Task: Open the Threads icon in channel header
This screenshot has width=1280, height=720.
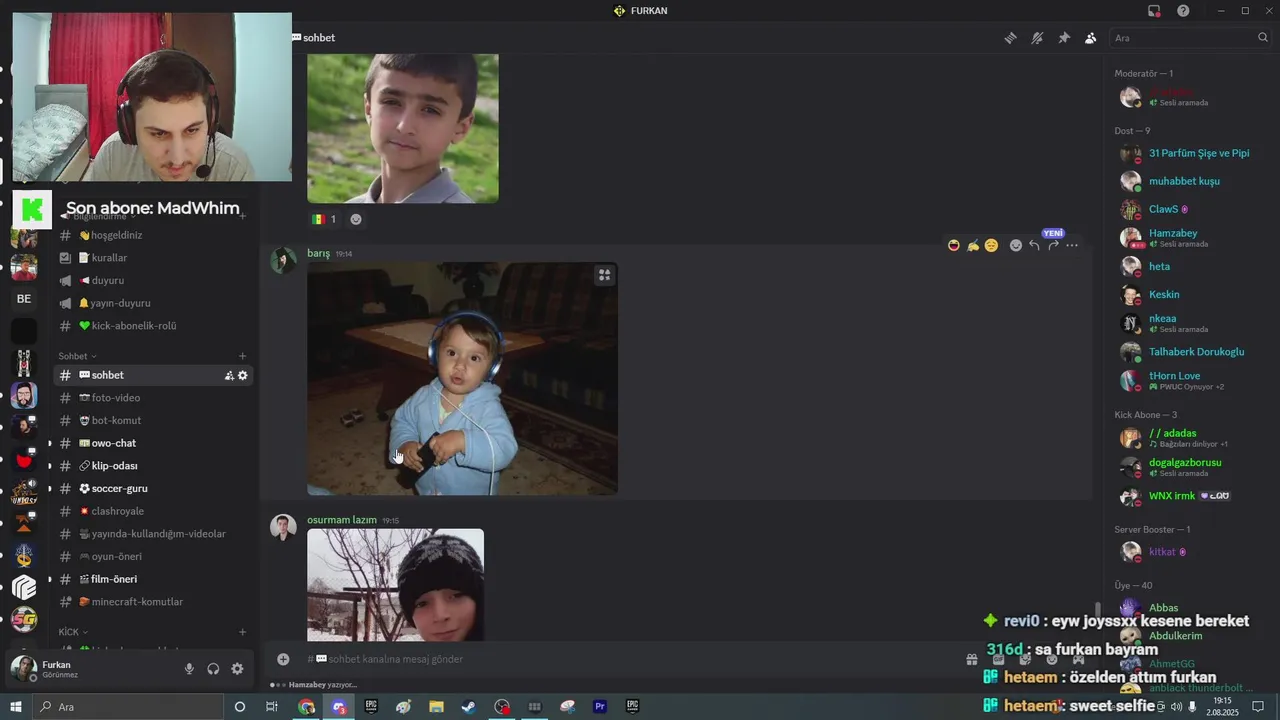Action: (x=1010, y=38)
